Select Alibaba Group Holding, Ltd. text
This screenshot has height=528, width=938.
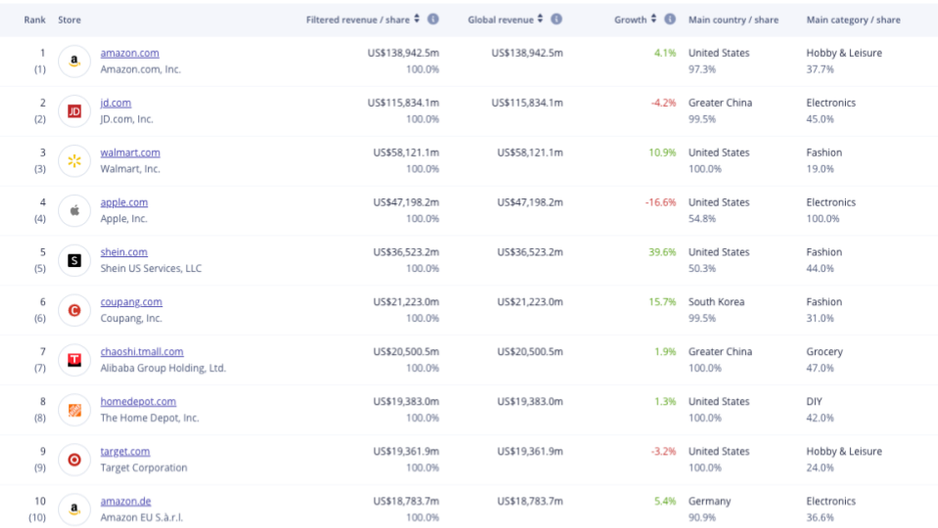point(163,368)
